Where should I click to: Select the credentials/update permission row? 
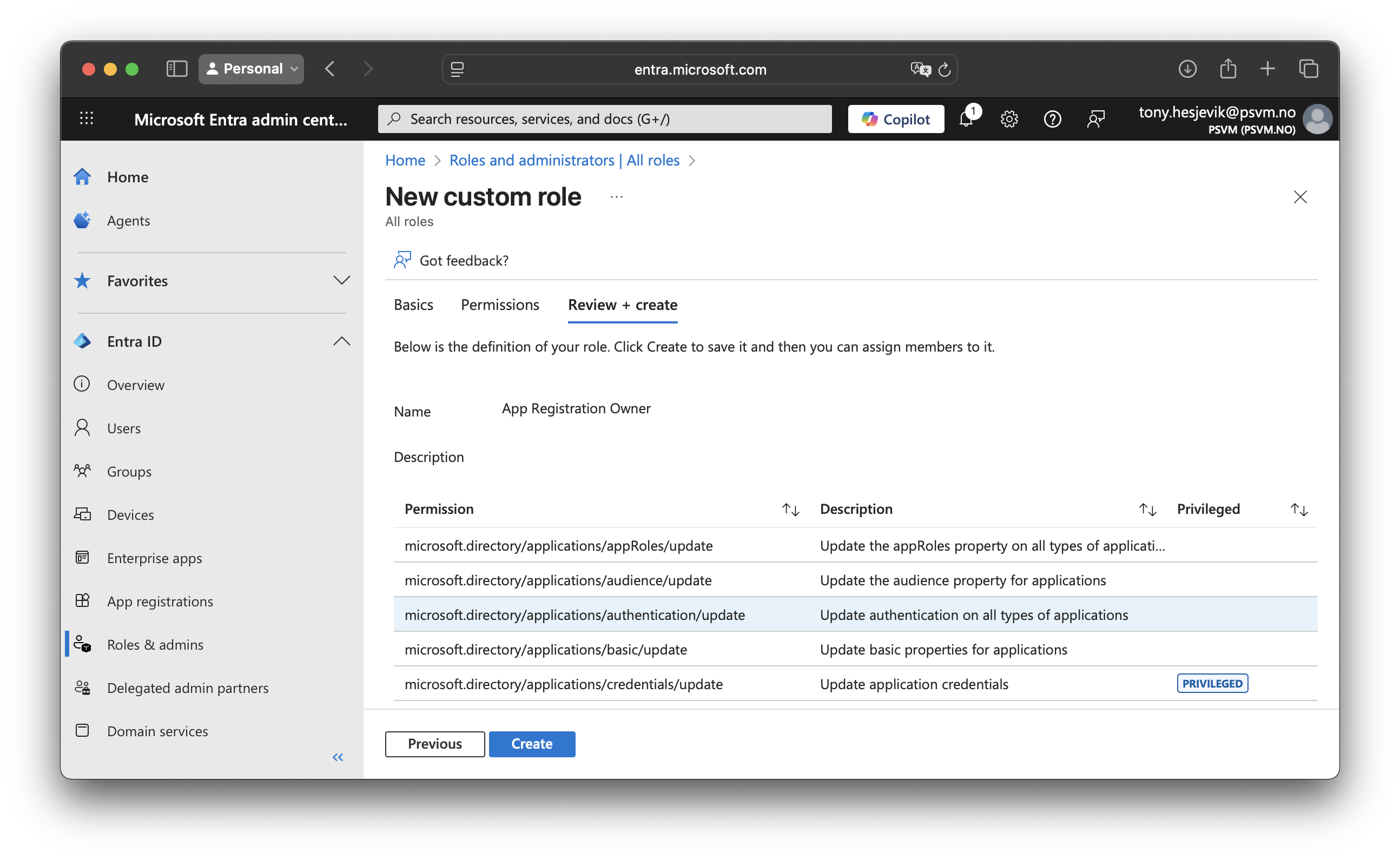(855, 684)
